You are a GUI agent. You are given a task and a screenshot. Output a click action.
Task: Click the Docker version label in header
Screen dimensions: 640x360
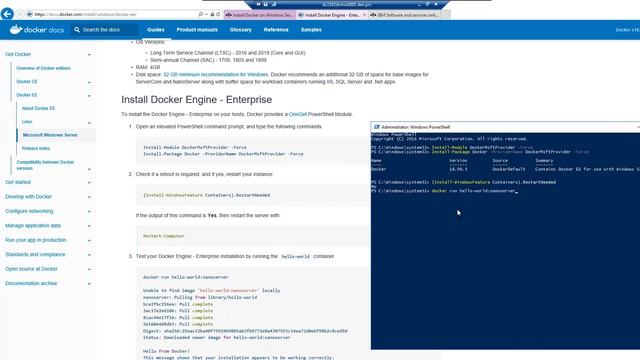pyautogui.click(x=628, y=30)
